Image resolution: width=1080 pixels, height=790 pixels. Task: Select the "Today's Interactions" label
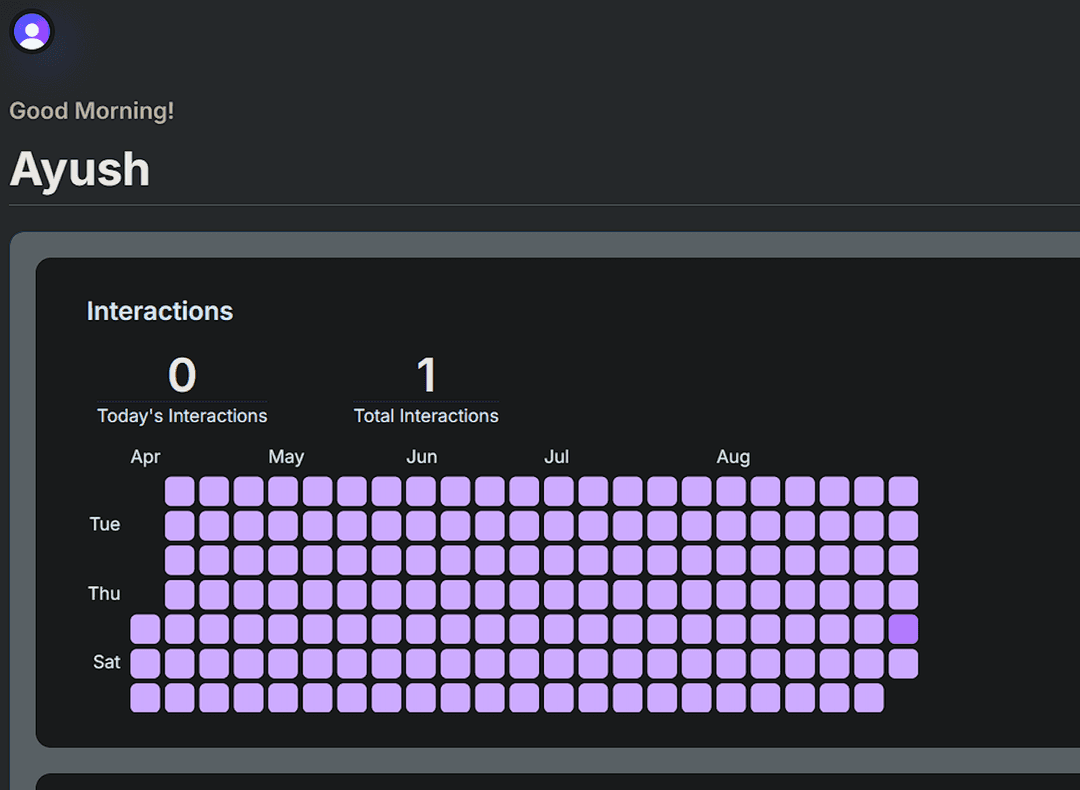(182, 416)
